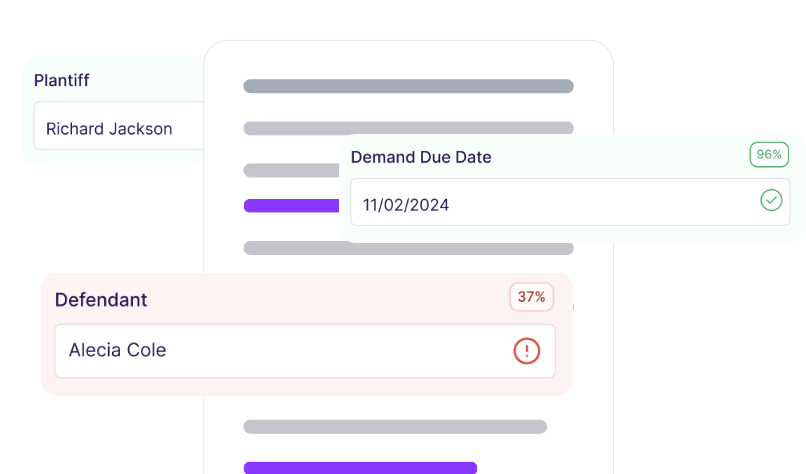Select the second gray line in document

coord(408,128)
